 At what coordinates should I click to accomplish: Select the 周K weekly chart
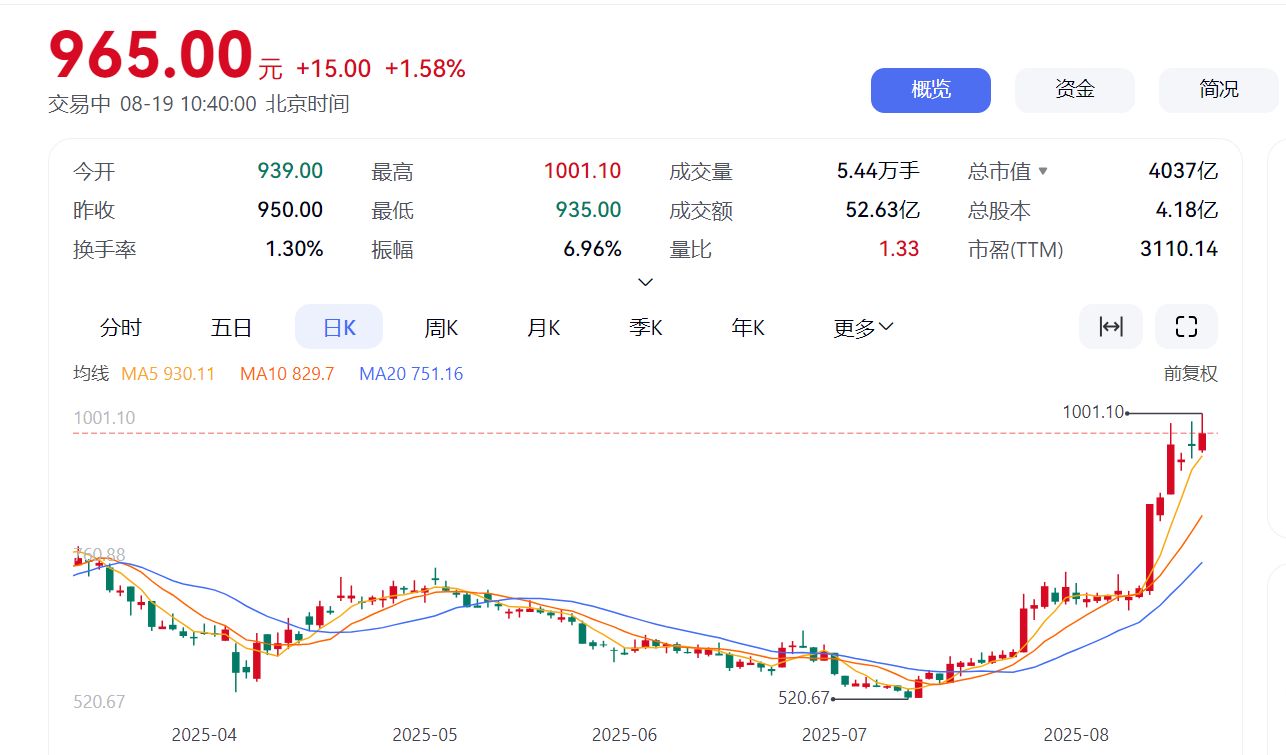(x=440, y=327)
